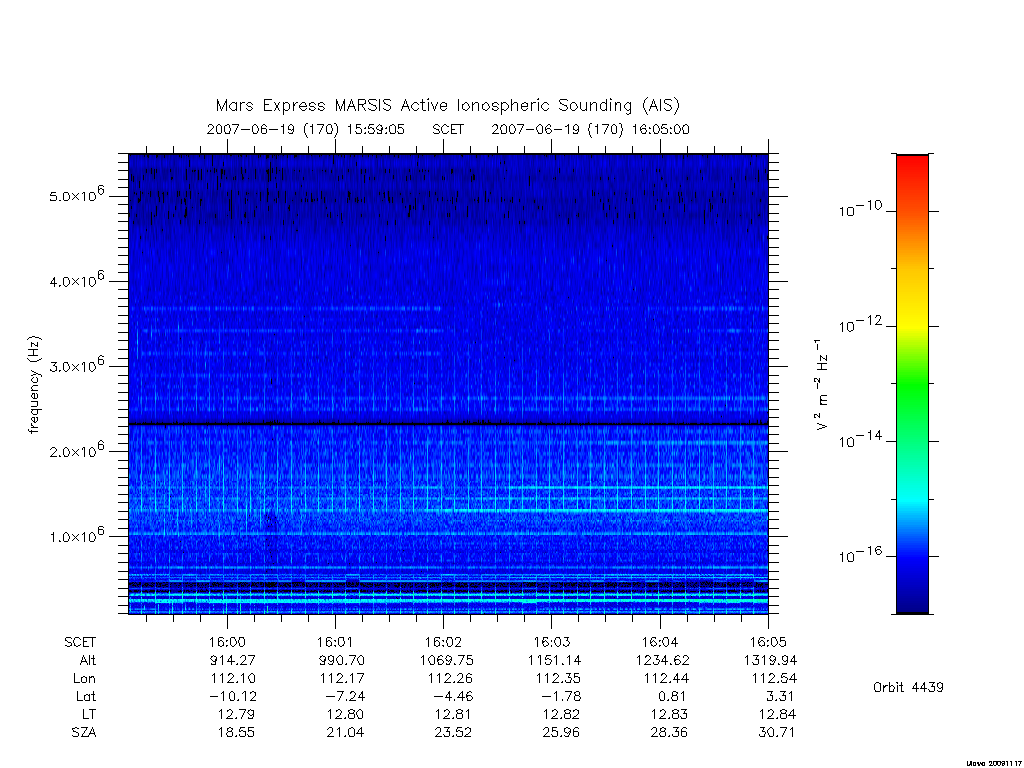Click the 16:03 SCET time tick label
1024x768 pixels.
[x=551, y=643]
